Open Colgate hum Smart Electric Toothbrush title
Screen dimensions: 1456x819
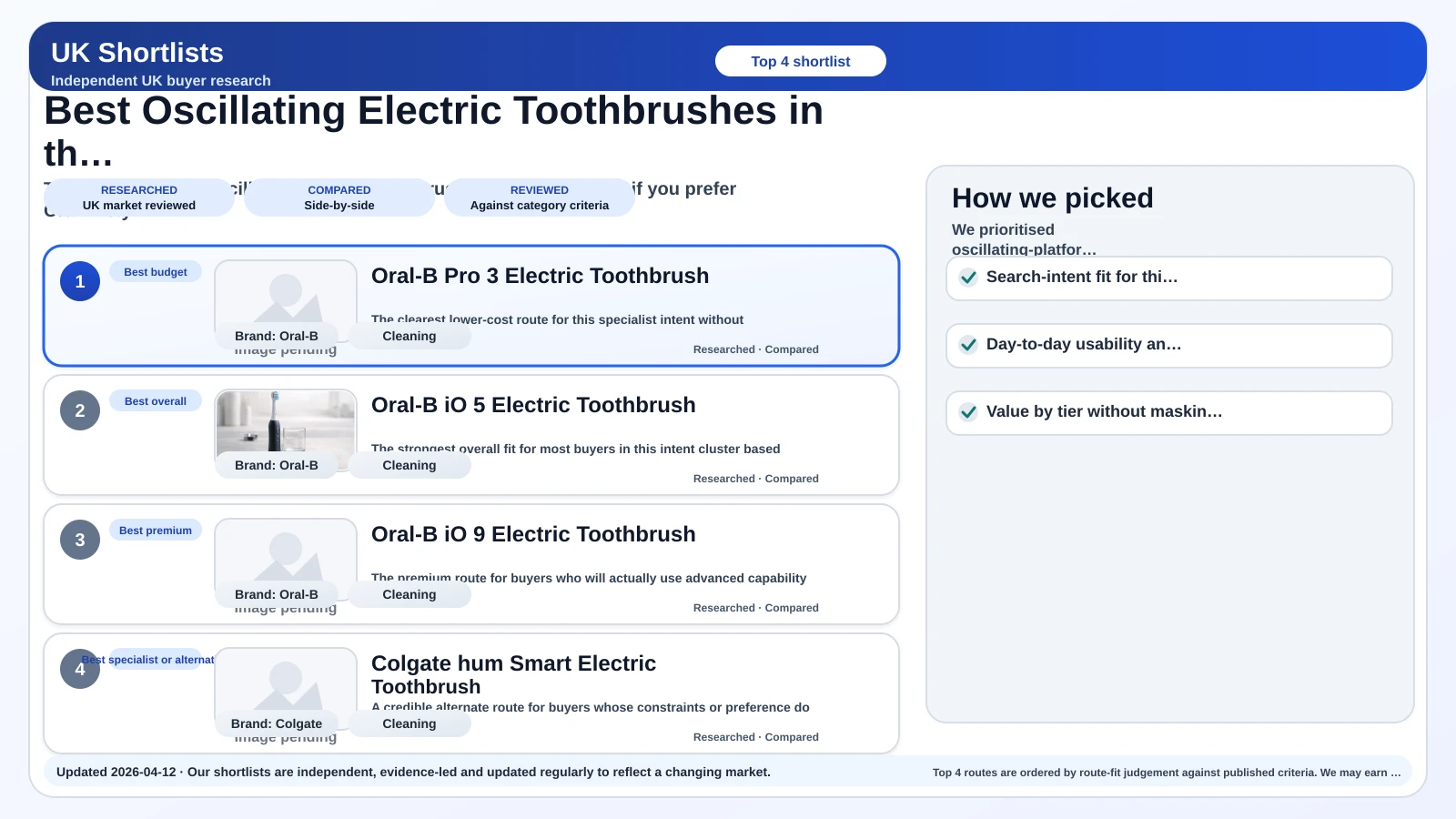513,674
